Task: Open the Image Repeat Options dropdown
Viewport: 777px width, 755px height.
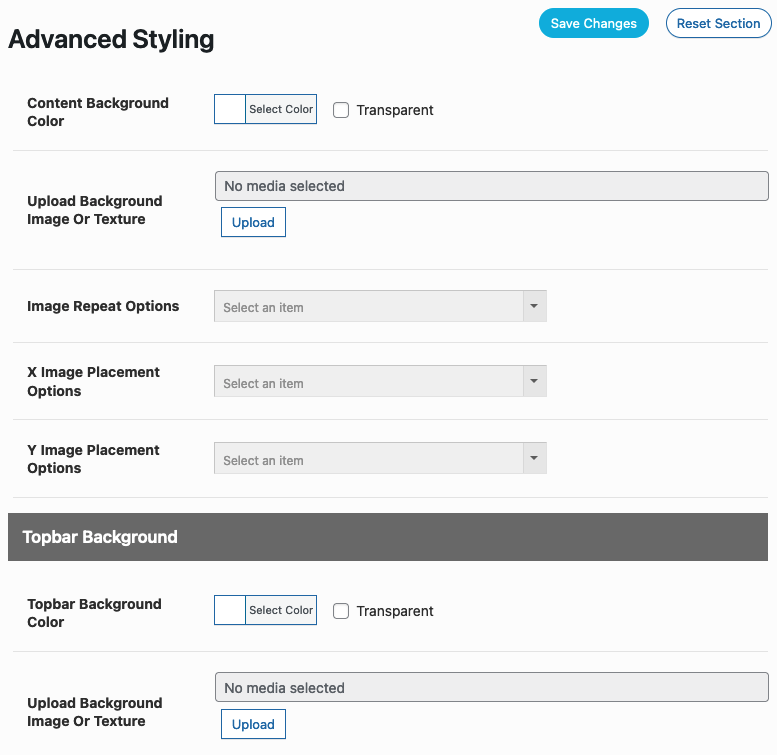Action: pos(380,306)
